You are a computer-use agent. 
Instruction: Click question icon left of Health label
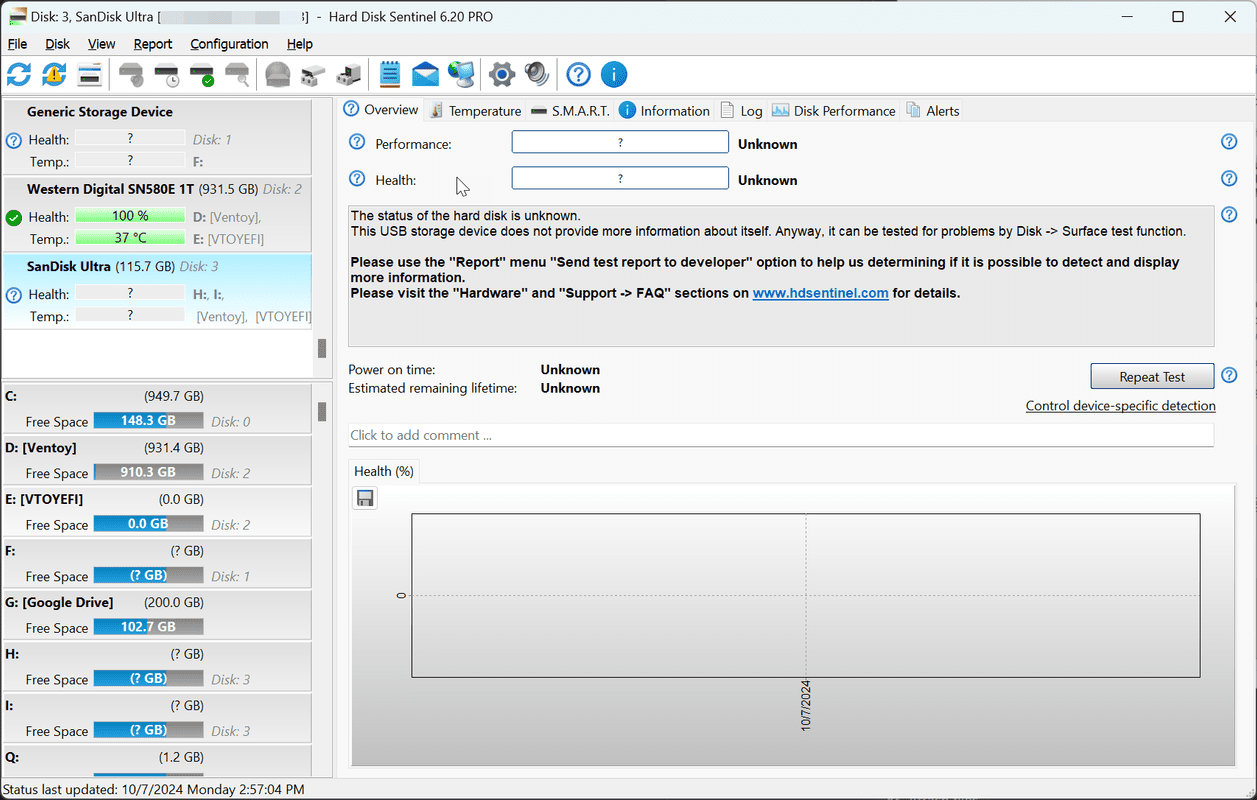point(357,178)
